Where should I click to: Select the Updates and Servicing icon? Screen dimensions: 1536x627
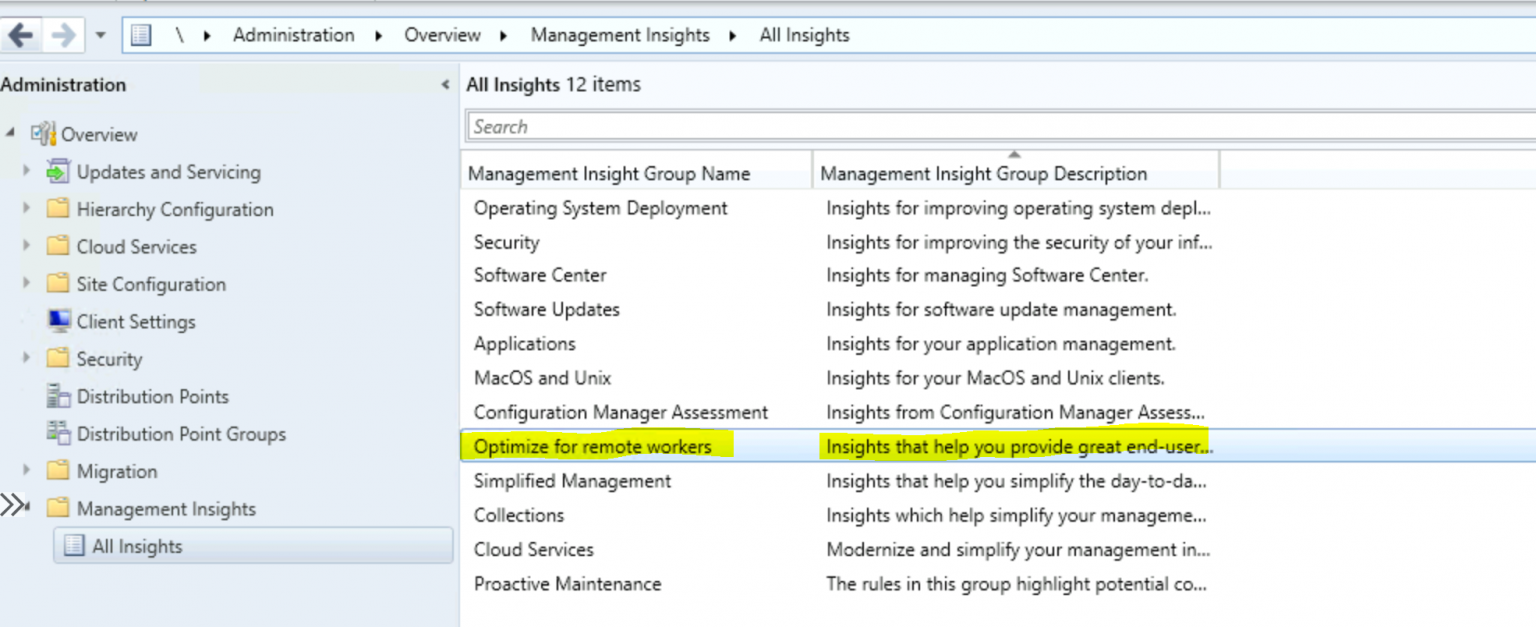click(57, 171)
